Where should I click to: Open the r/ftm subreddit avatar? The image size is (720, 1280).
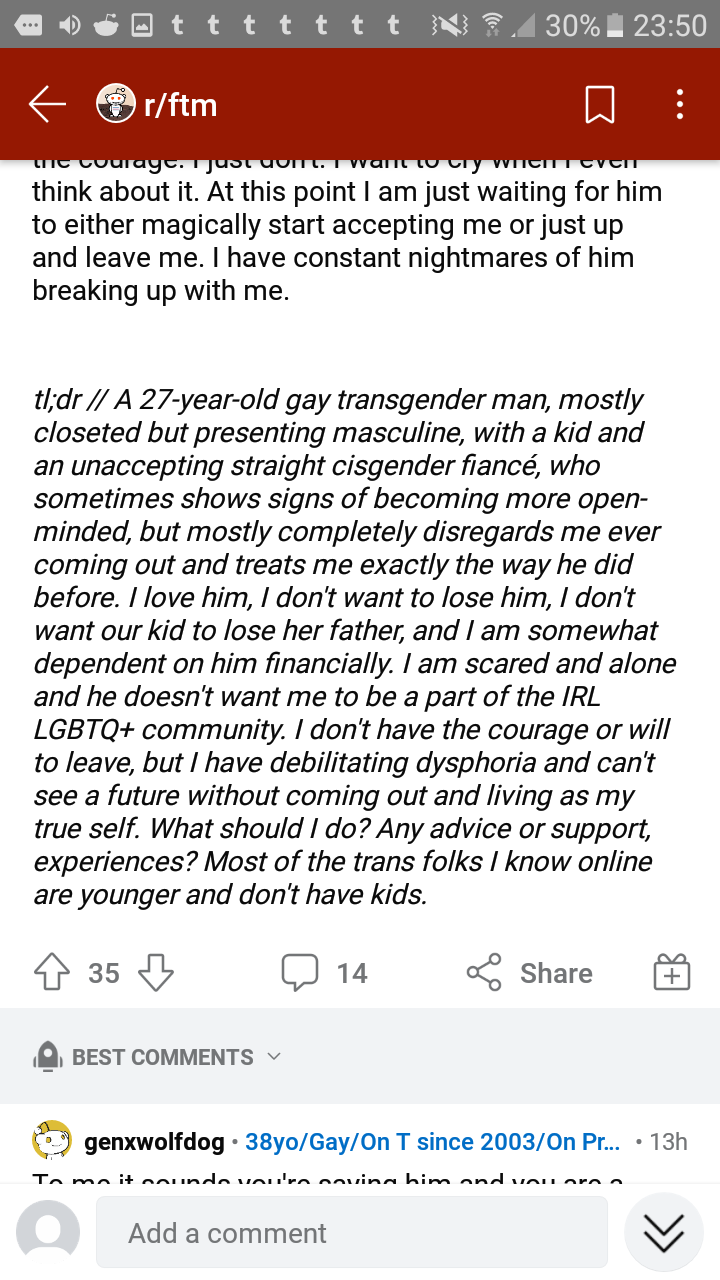coord(116,104)
